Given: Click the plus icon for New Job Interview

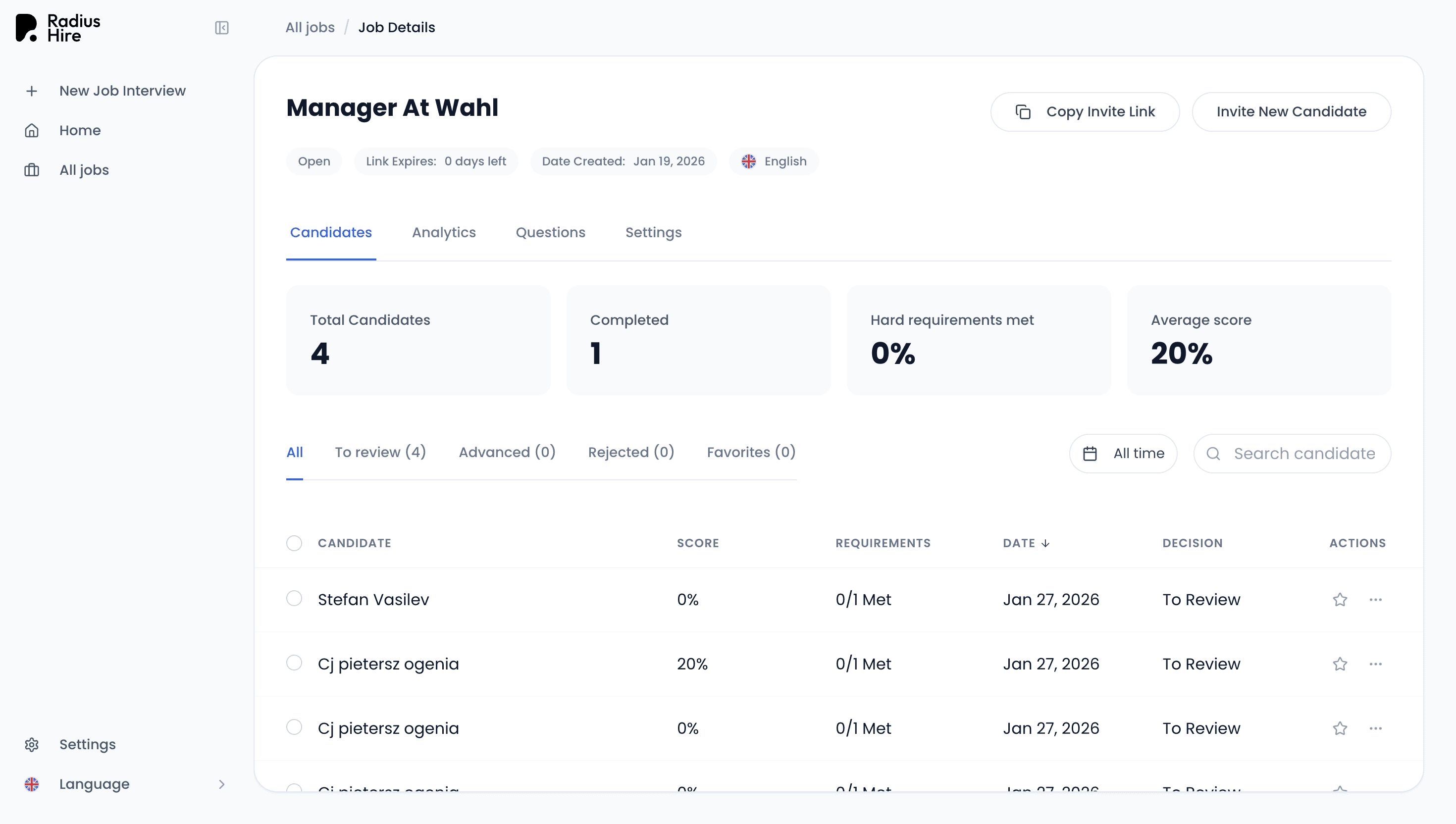Looking at the screenshot, I should pyautogui.click(x=32, y=91).
